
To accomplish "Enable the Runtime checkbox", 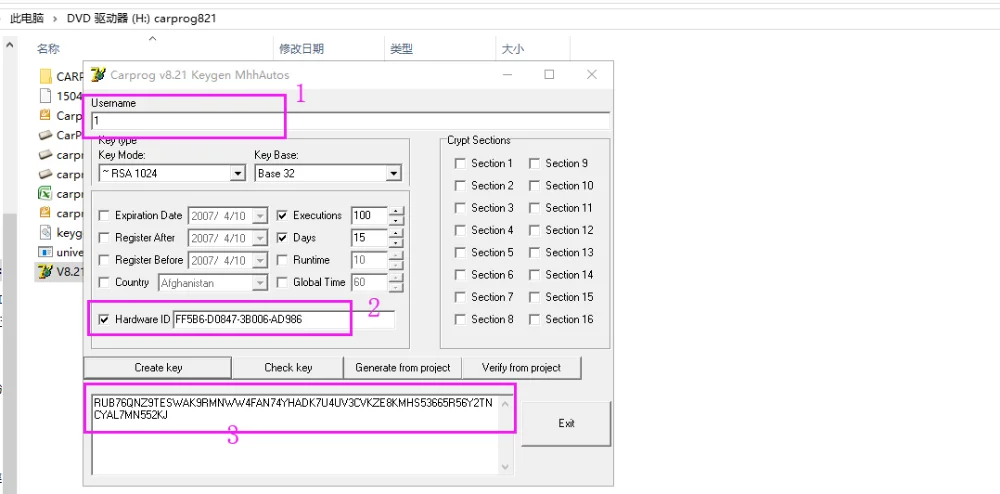I will tap(282, 260).
